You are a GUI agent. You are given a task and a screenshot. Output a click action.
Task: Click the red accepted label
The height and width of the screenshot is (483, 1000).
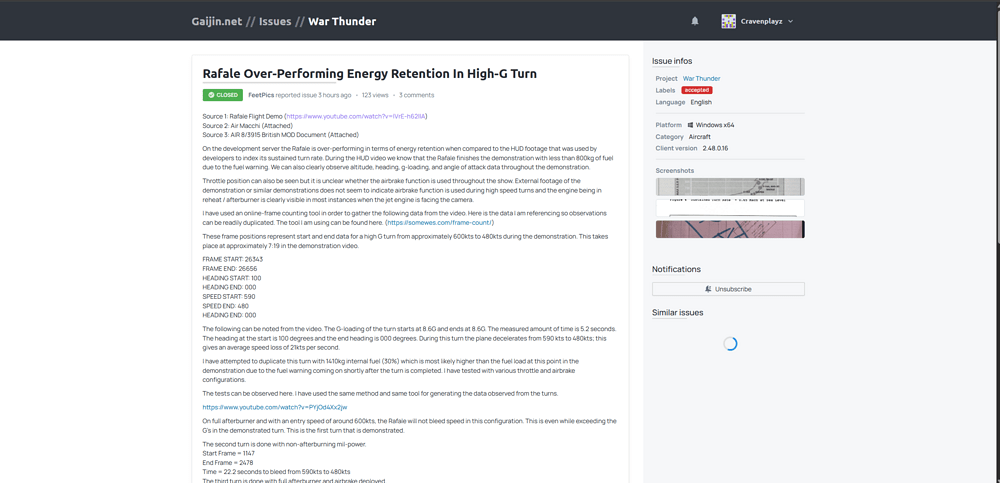point(696,90)
